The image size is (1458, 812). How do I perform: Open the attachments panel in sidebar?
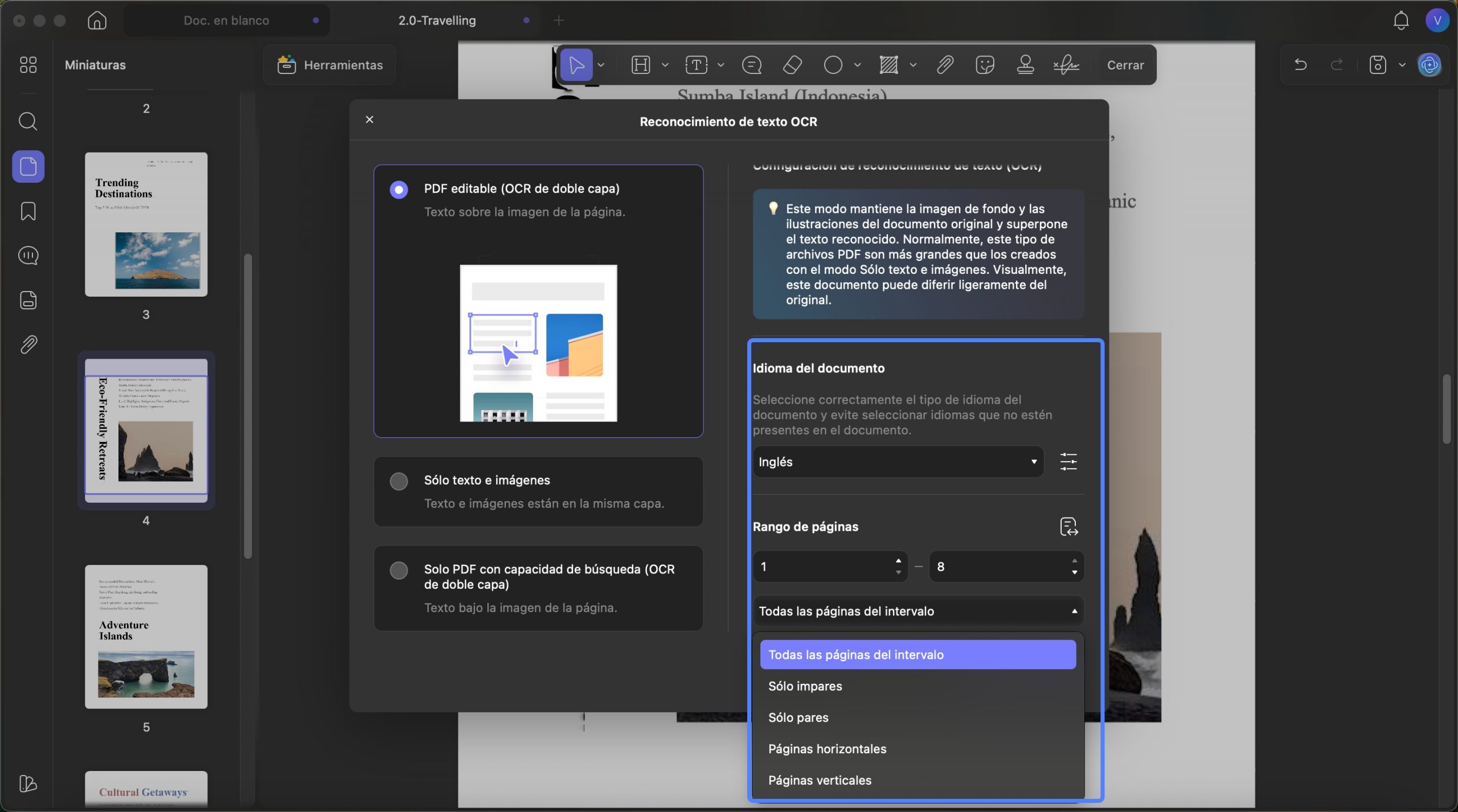point(28,345)
